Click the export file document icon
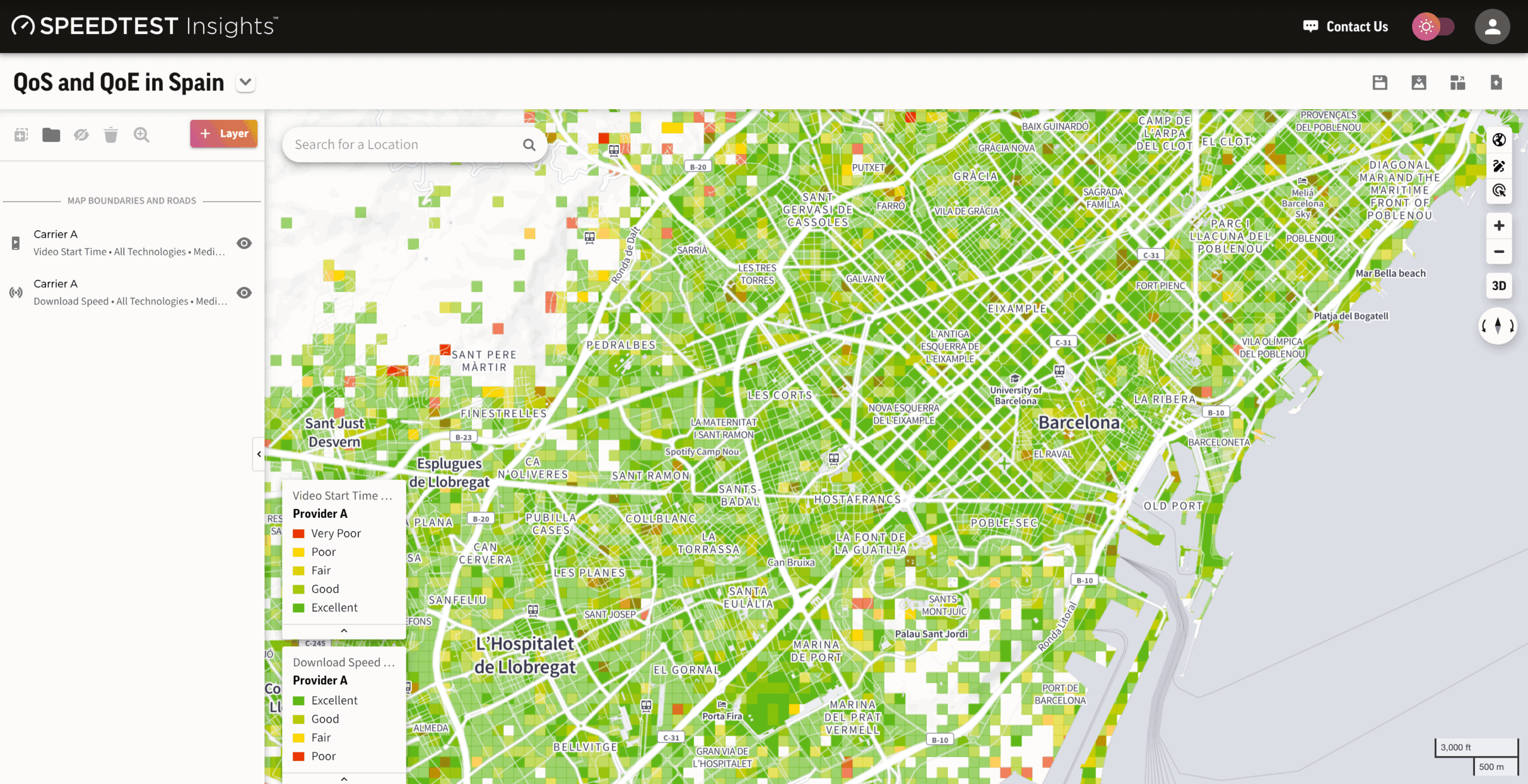1528x784 pixels. click(x=1496, y=82)
